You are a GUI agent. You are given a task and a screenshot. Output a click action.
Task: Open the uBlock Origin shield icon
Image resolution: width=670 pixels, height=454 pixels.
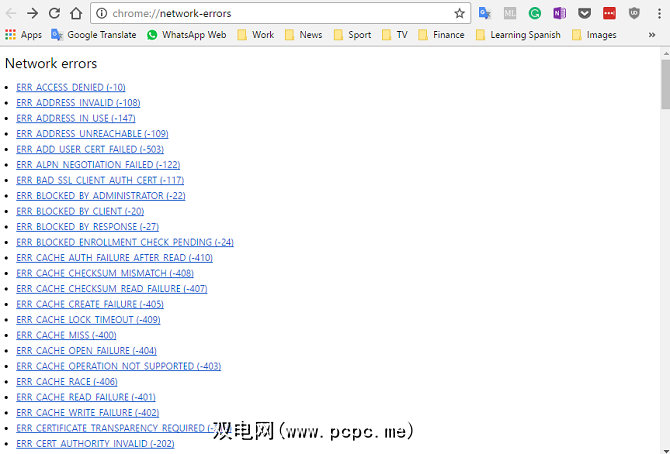coord(634,13)
